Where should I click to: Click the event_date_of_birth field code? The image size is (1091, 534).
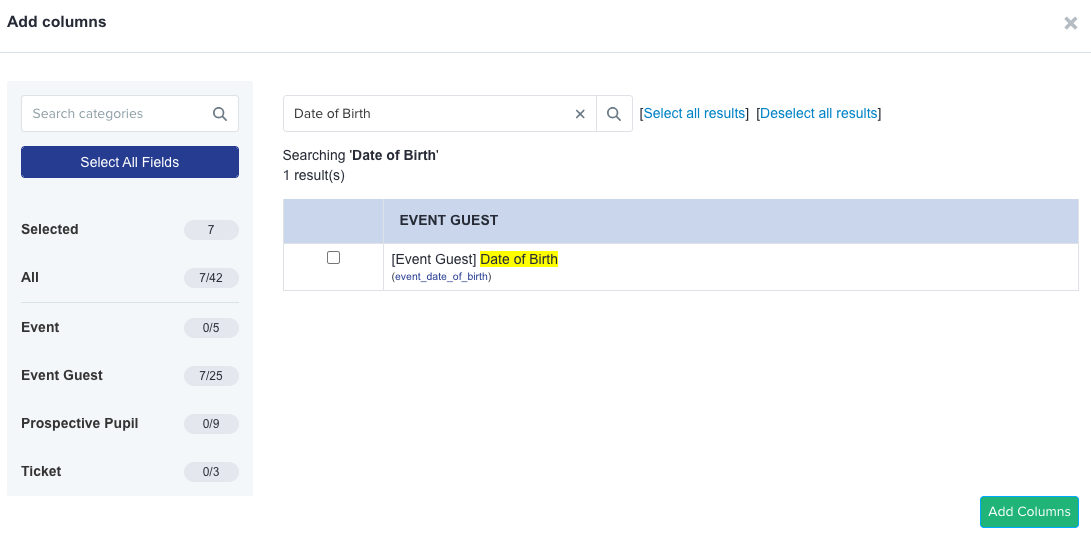click(x=441, y=276)
